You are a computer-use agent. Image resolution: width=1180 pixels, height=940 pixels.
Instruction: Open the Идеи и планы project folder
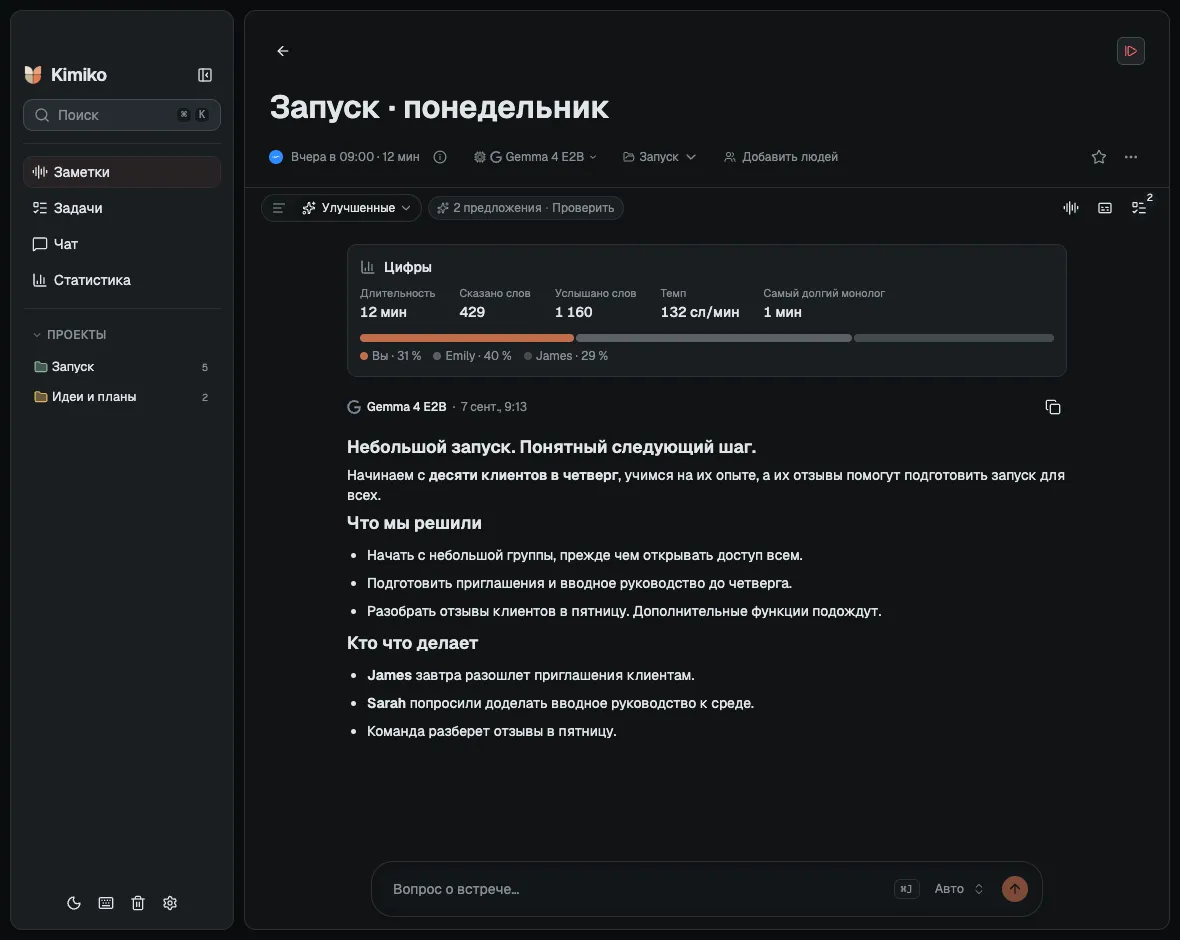tap(122, 397)
